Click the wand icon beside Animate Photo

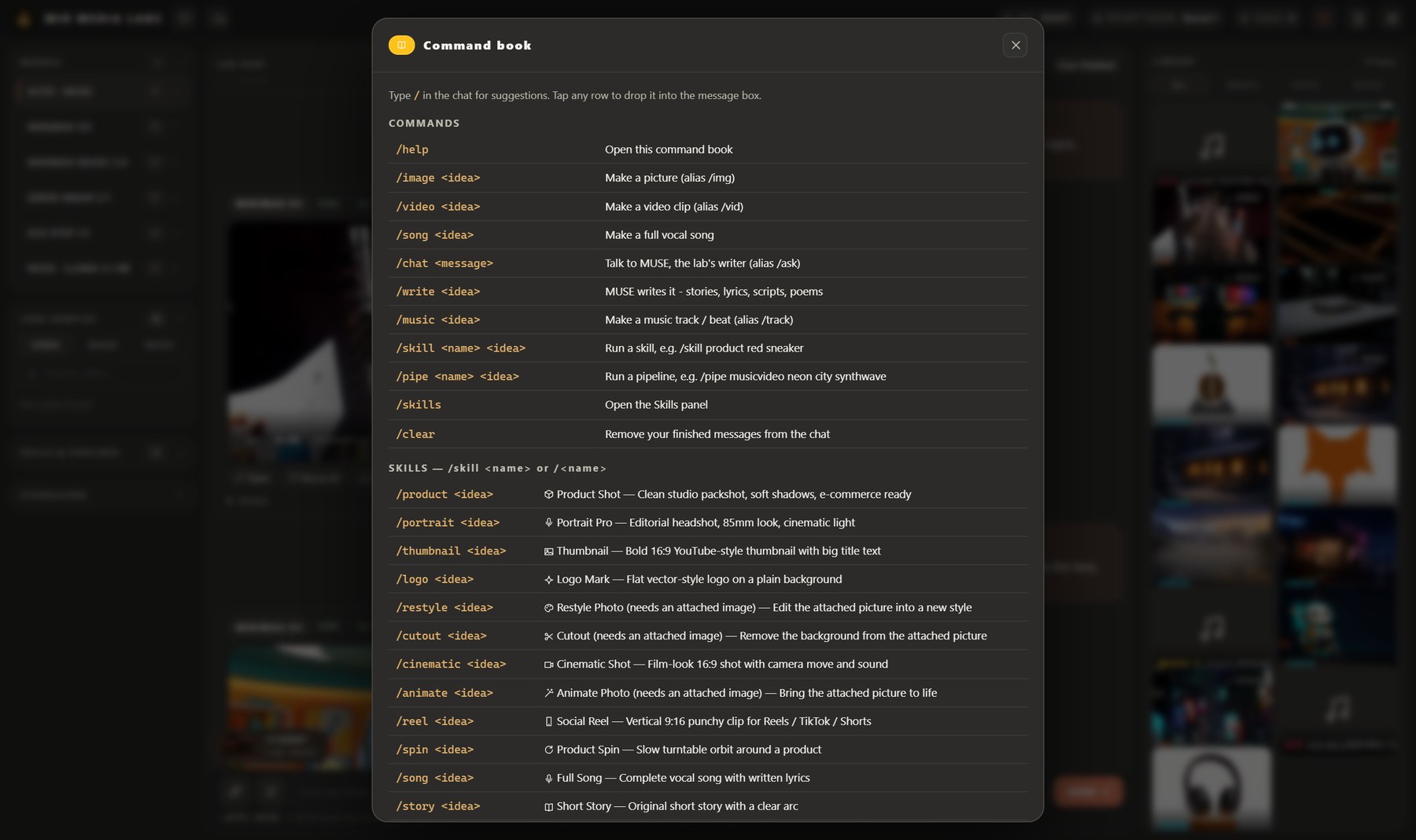[x=548, y=693]
